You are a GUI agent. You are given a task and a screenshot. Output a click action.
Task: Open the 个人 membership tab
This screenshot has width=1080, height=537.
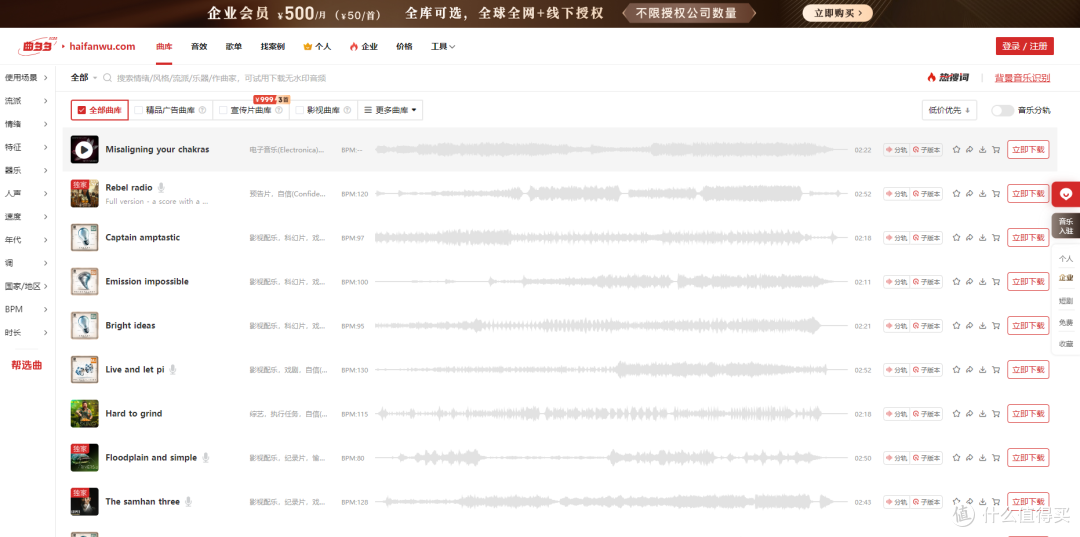point(318,47)
